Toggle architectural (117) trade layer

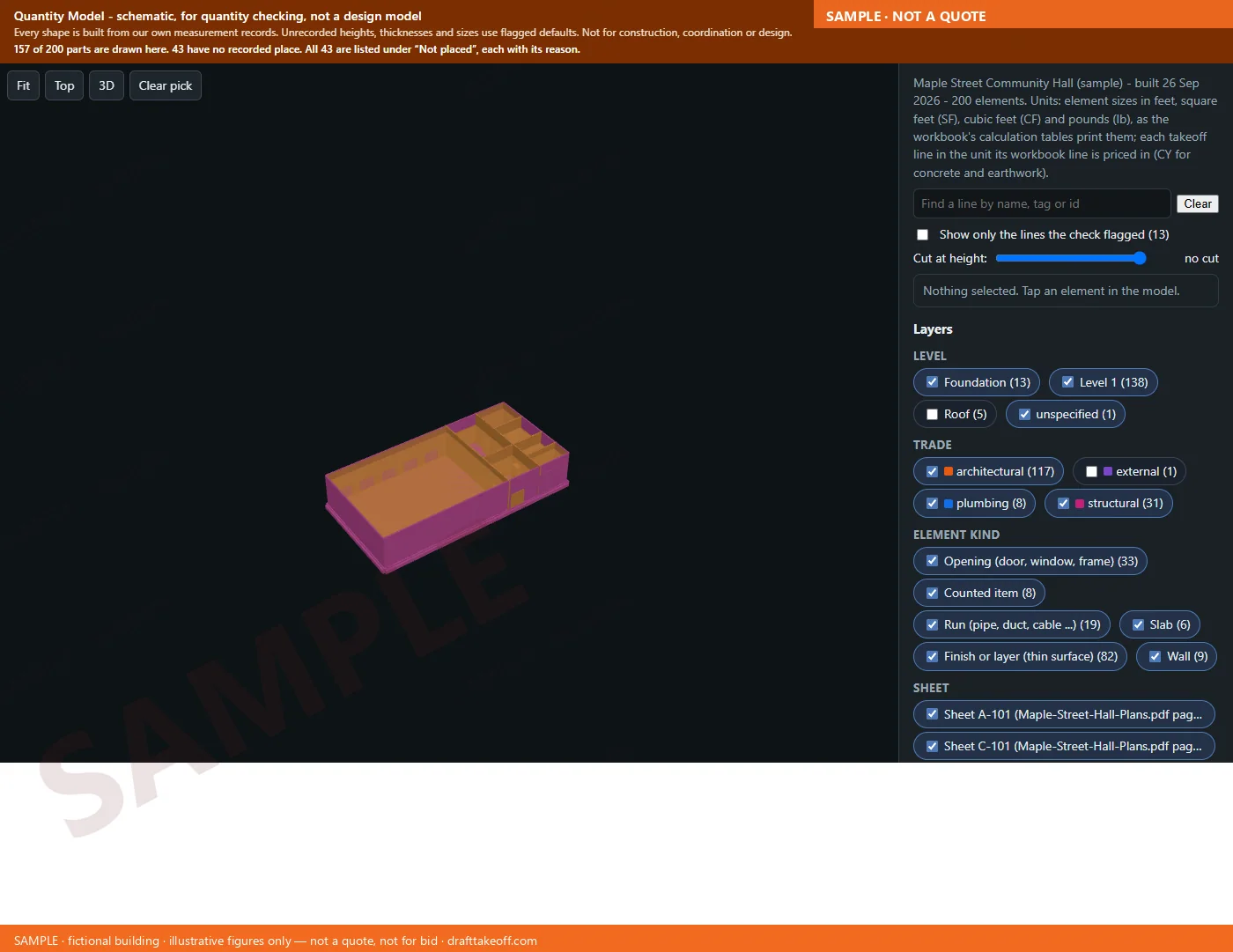coord(989,471)
